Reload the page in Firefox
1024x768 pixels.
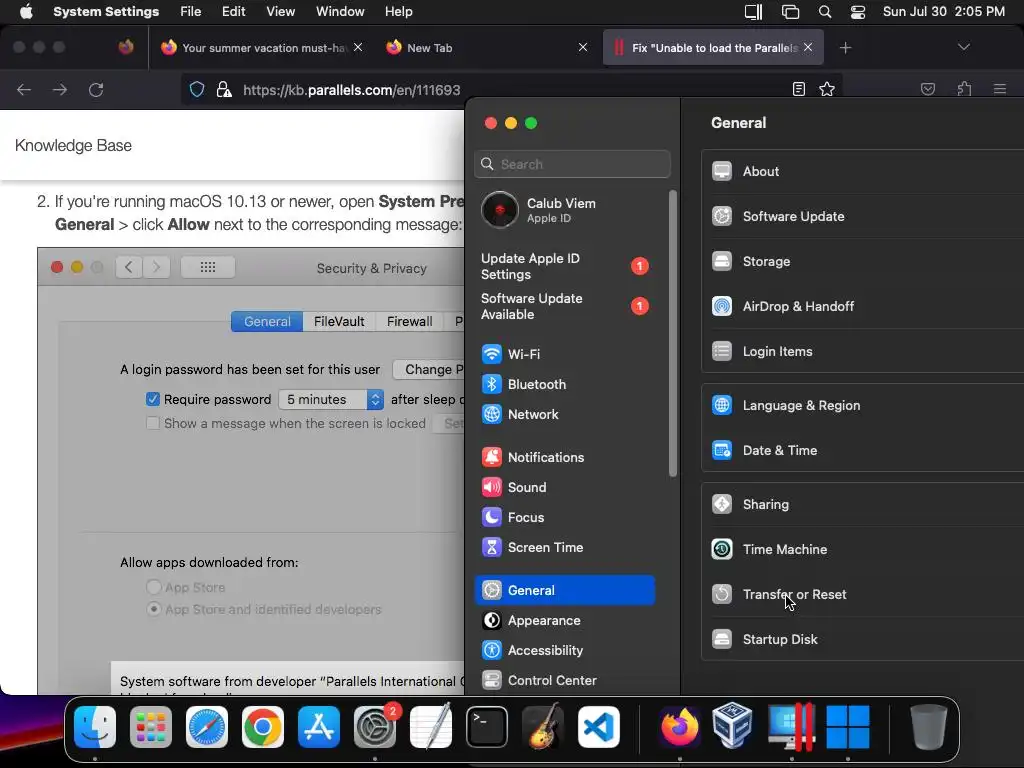[96, 89]
